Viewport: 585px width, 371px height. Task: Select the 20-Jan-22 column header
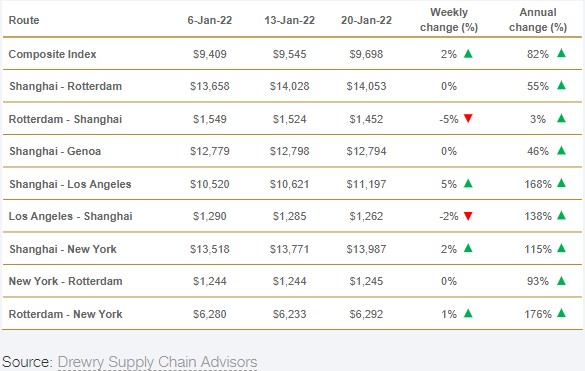point(366,20)
